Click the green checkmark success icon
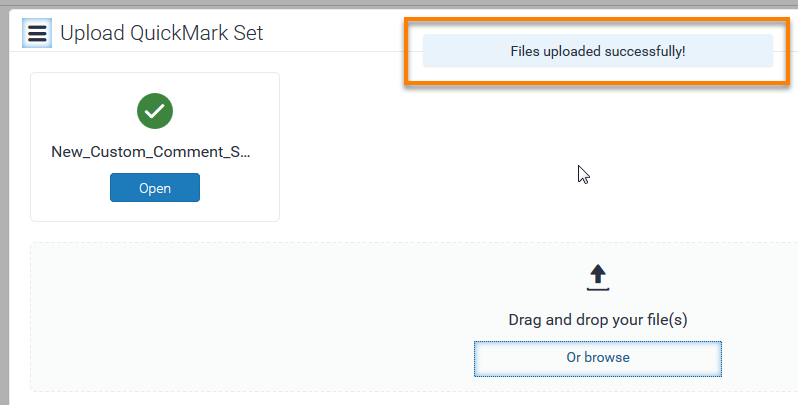The image size is (798, 405). 155,111
